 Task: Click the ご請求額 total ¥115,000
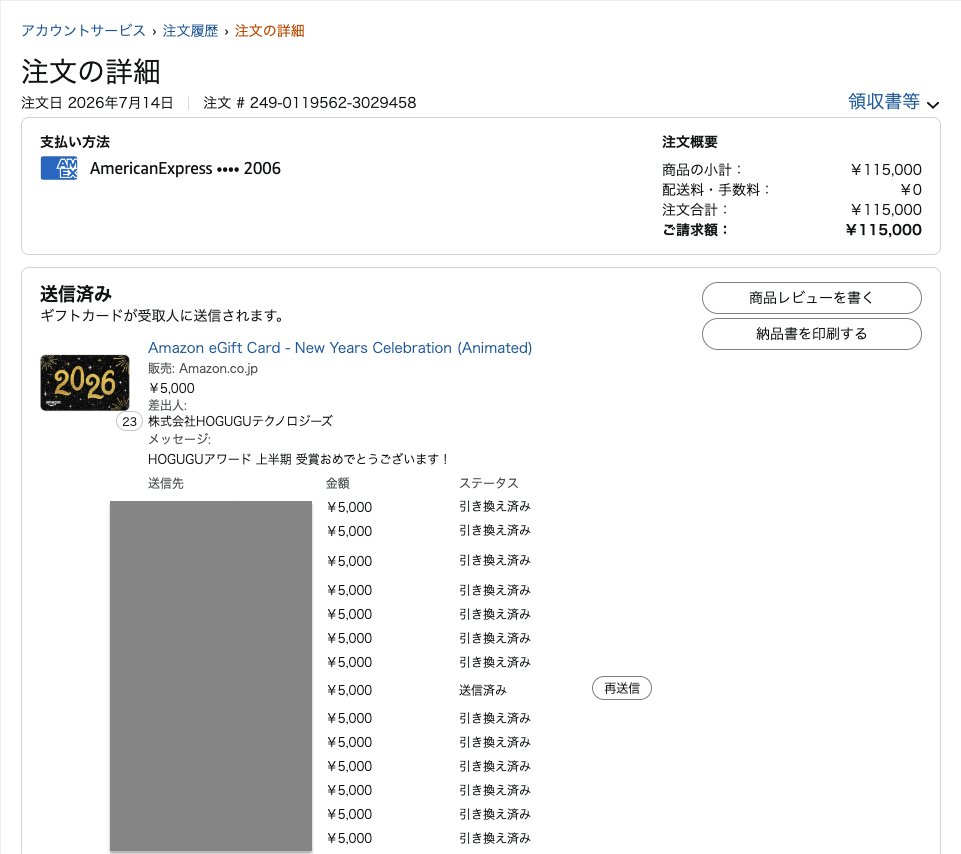pos(883,230)
